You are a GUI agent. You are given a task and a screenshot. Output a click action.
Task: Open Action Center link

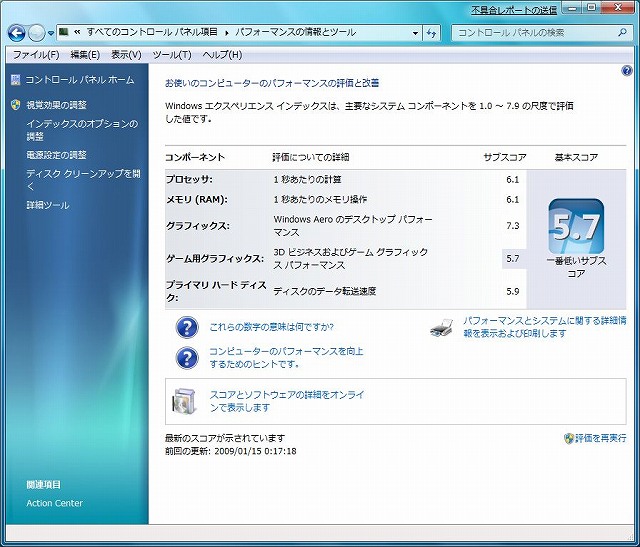click(54, 503)
